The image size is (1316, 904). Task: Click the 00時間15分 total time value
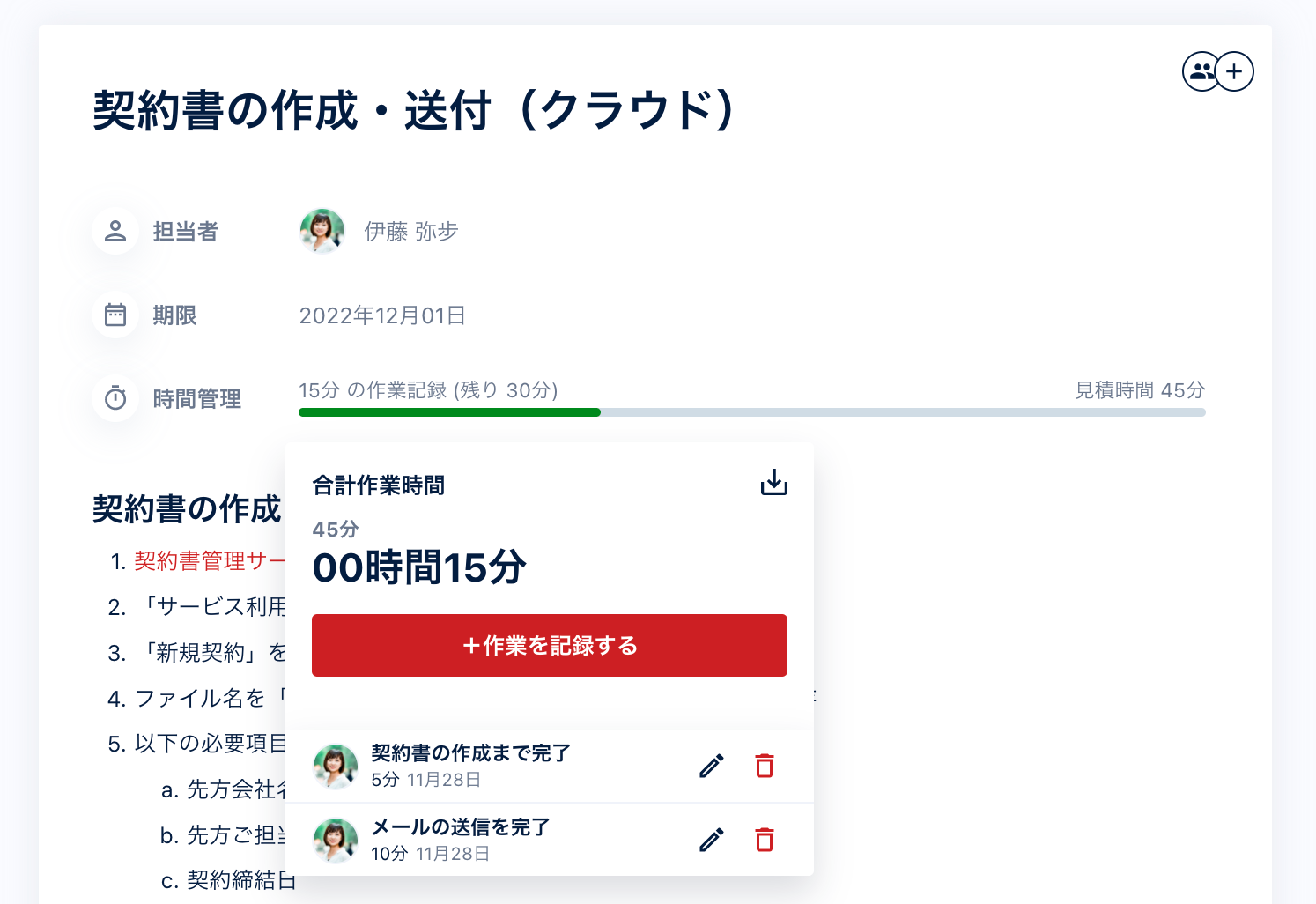coord(419,567)
